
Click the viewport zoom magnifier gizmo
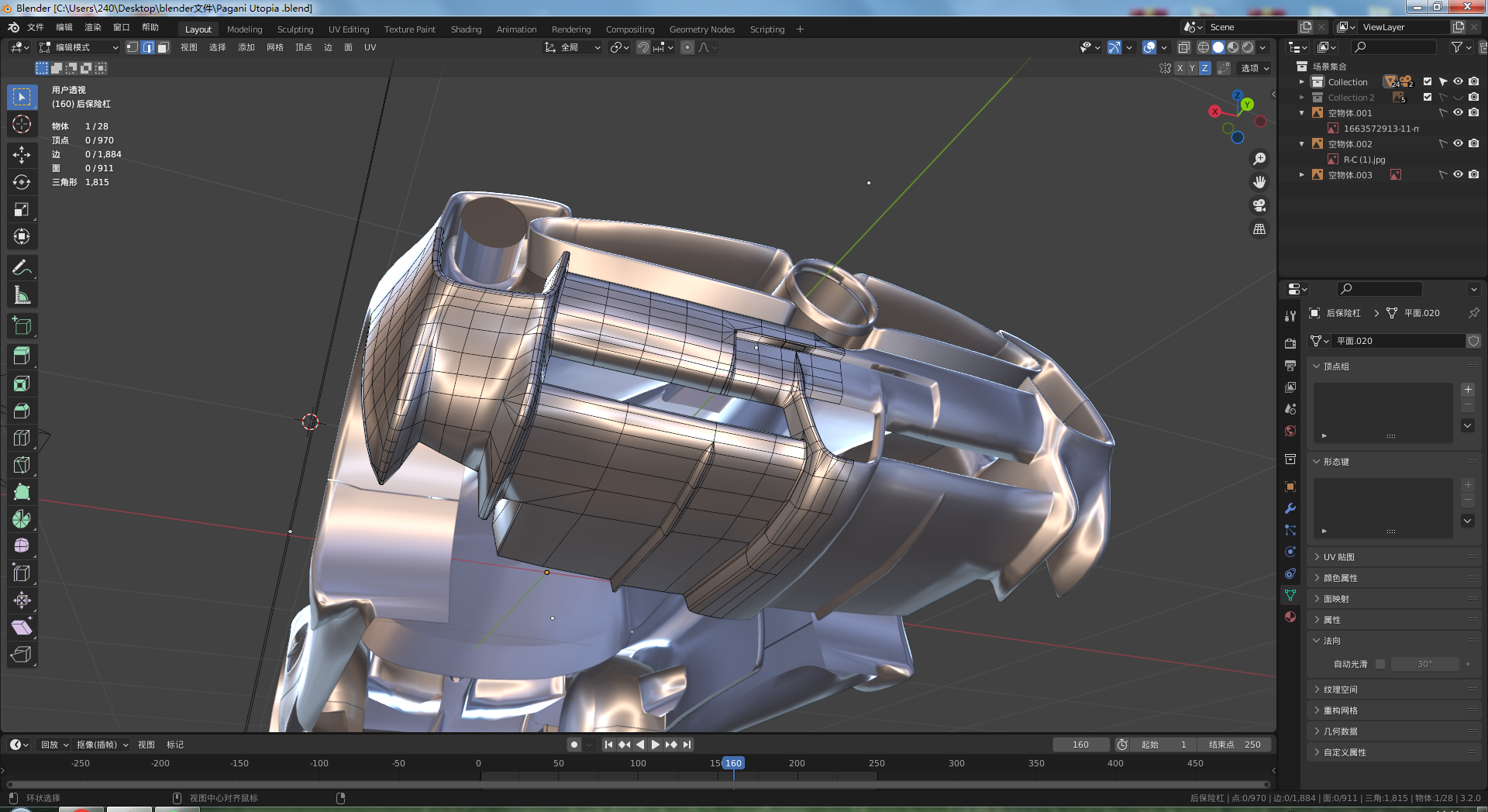(1259, 159)
